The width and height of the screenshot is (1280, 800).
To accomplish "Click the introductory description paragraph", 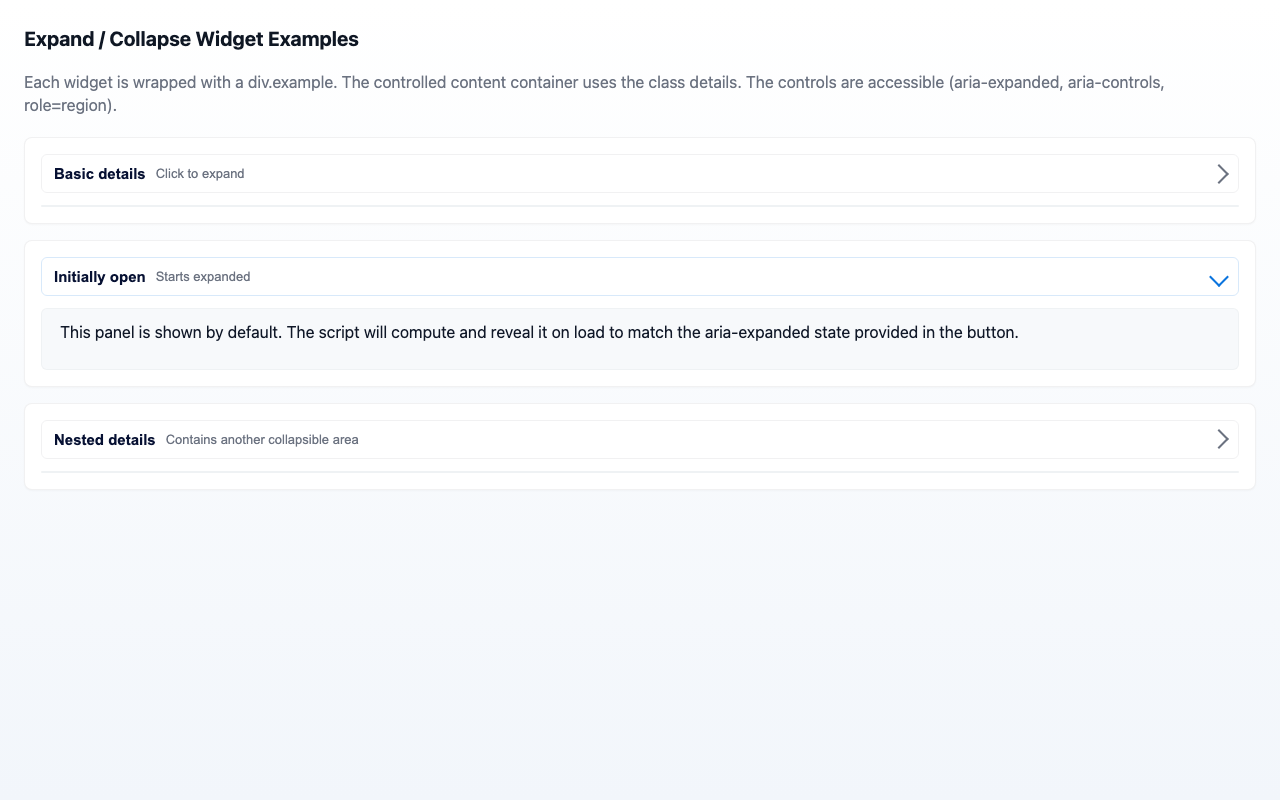I will coord(594,93).
